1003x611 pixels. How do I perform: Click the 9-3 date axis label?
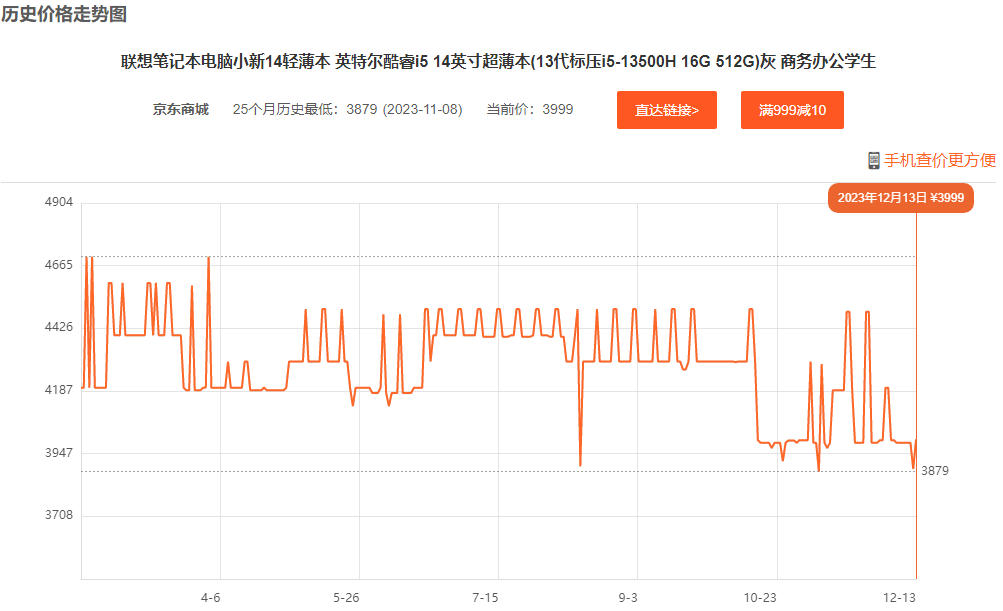(628, 598)
